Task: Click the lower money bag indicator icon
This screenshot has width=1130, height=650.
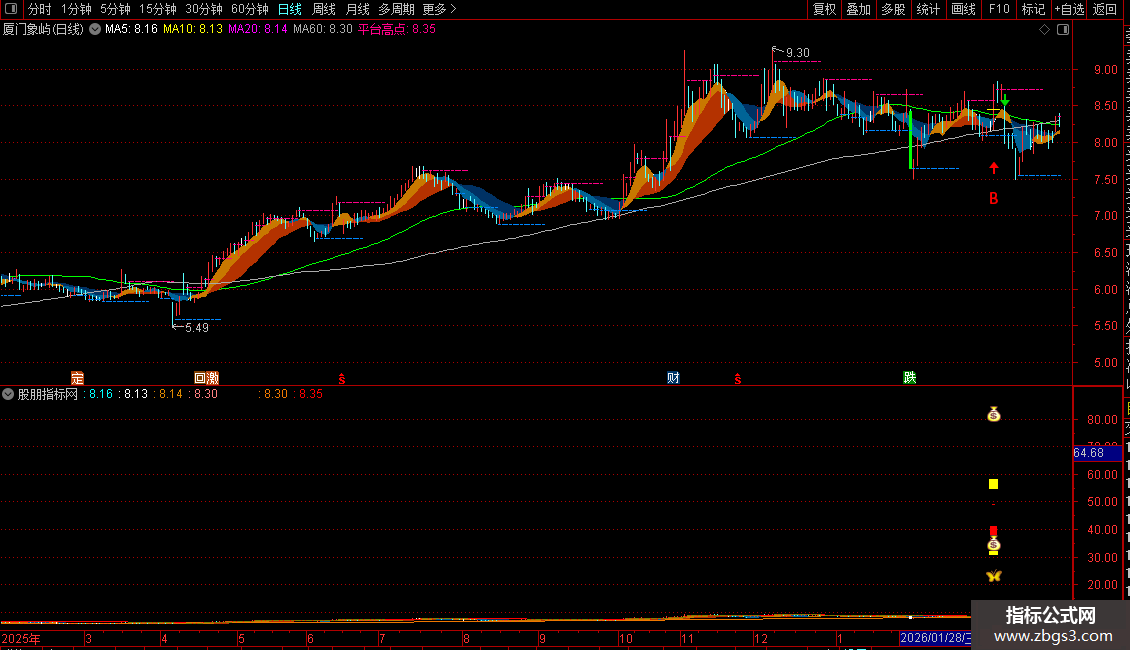Action: pyautogui.click(x=994, y=545)
